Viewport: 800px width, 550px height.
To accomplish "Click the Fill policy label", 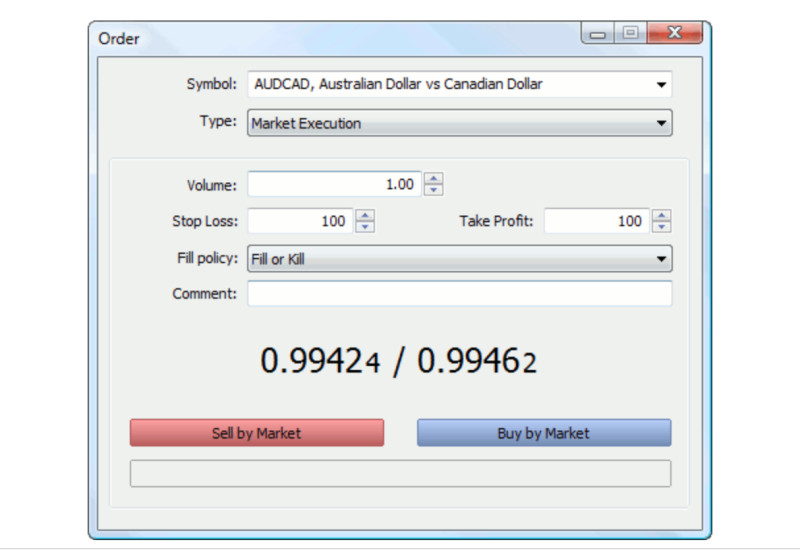I will pos(207,258).
